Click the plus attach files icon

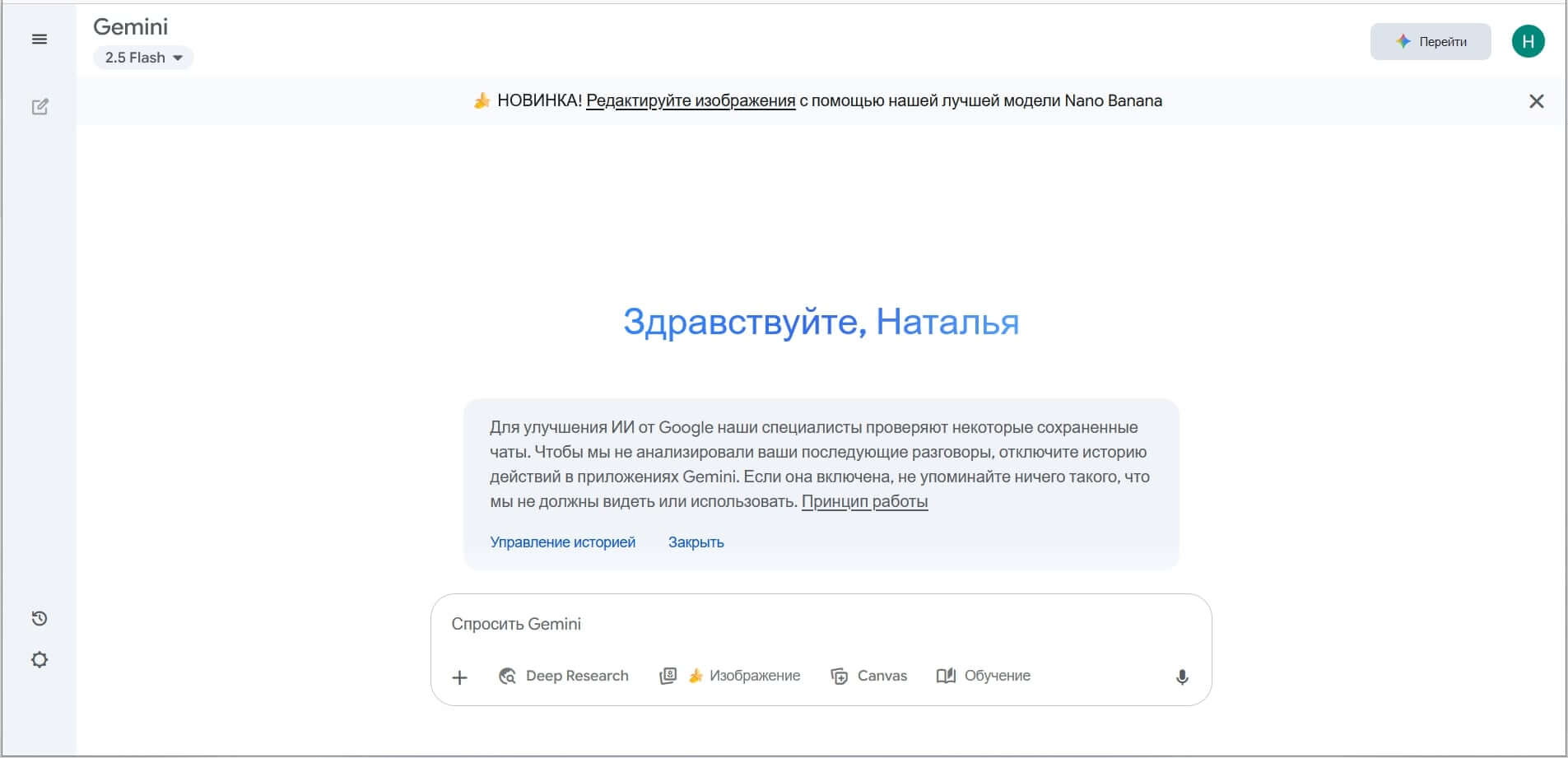(460, 677)
